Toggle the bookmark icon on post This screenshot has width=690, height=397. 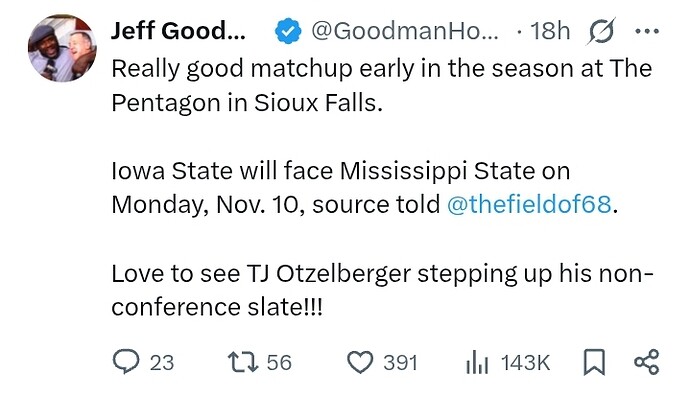pos(594,362)
